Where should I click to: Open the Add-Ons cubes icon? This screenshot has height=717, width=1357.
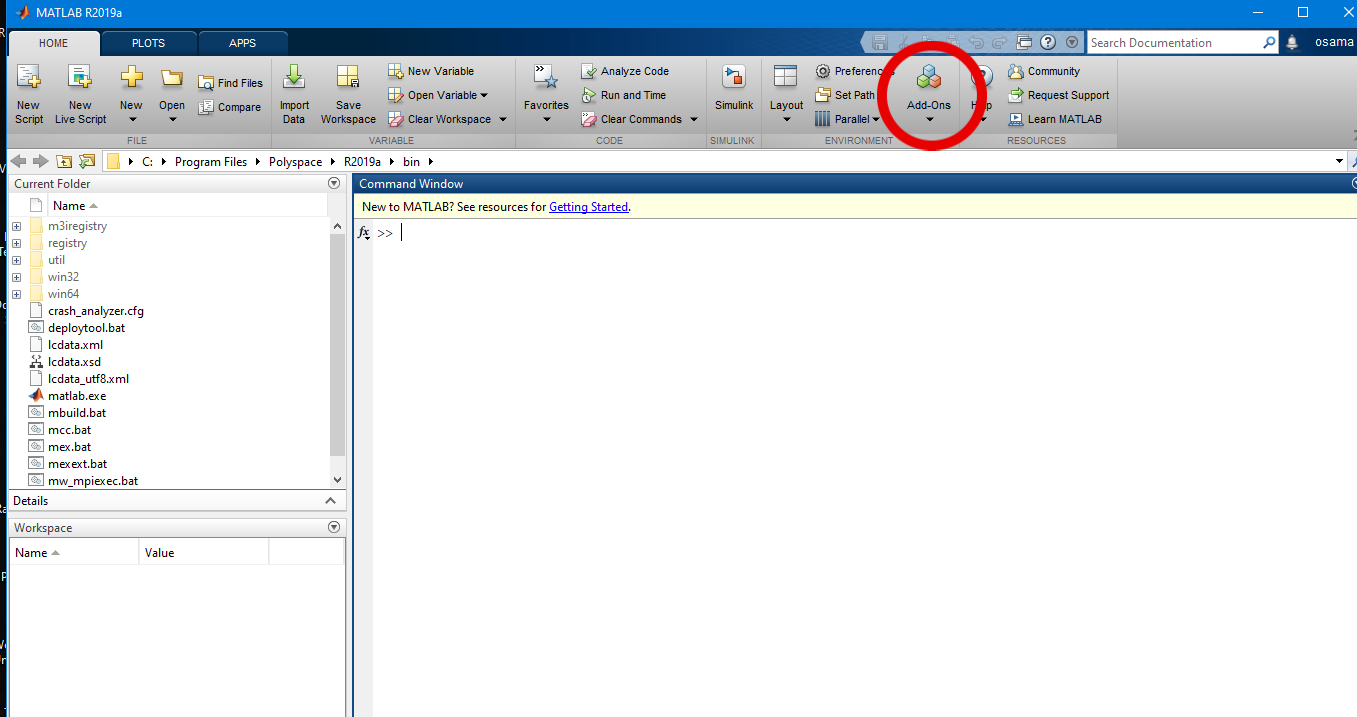click(x=929, y=78)
